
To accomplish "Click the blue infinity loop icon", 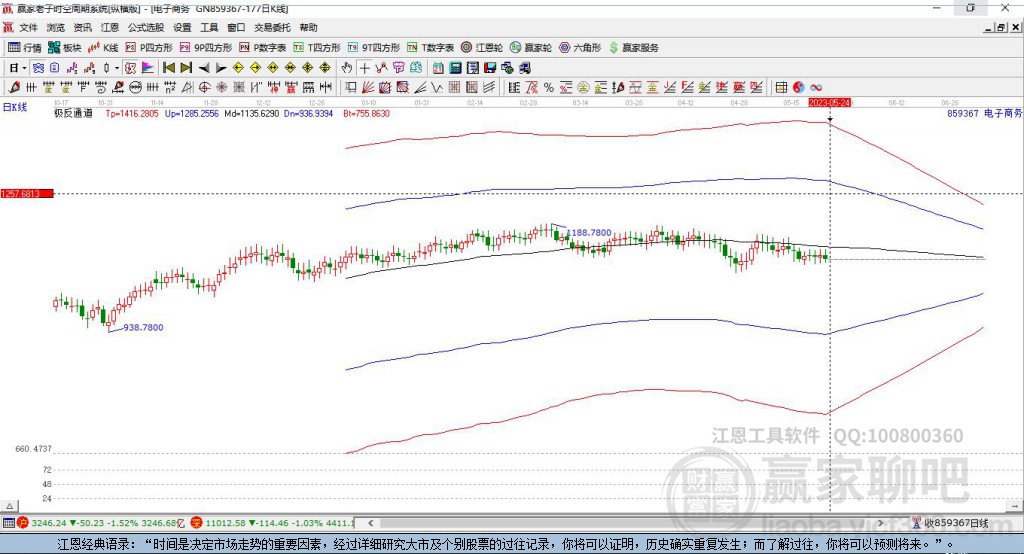I will (816, 88).
